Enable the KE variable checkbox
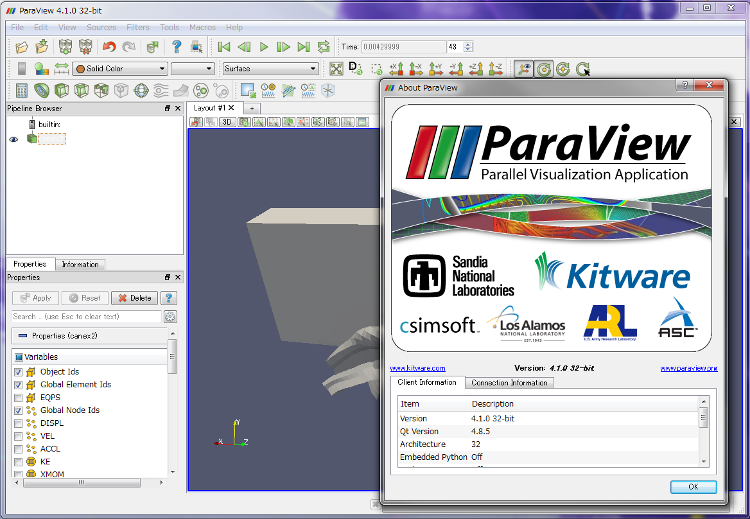Viewport: 750px width, 519px height. 18,462
